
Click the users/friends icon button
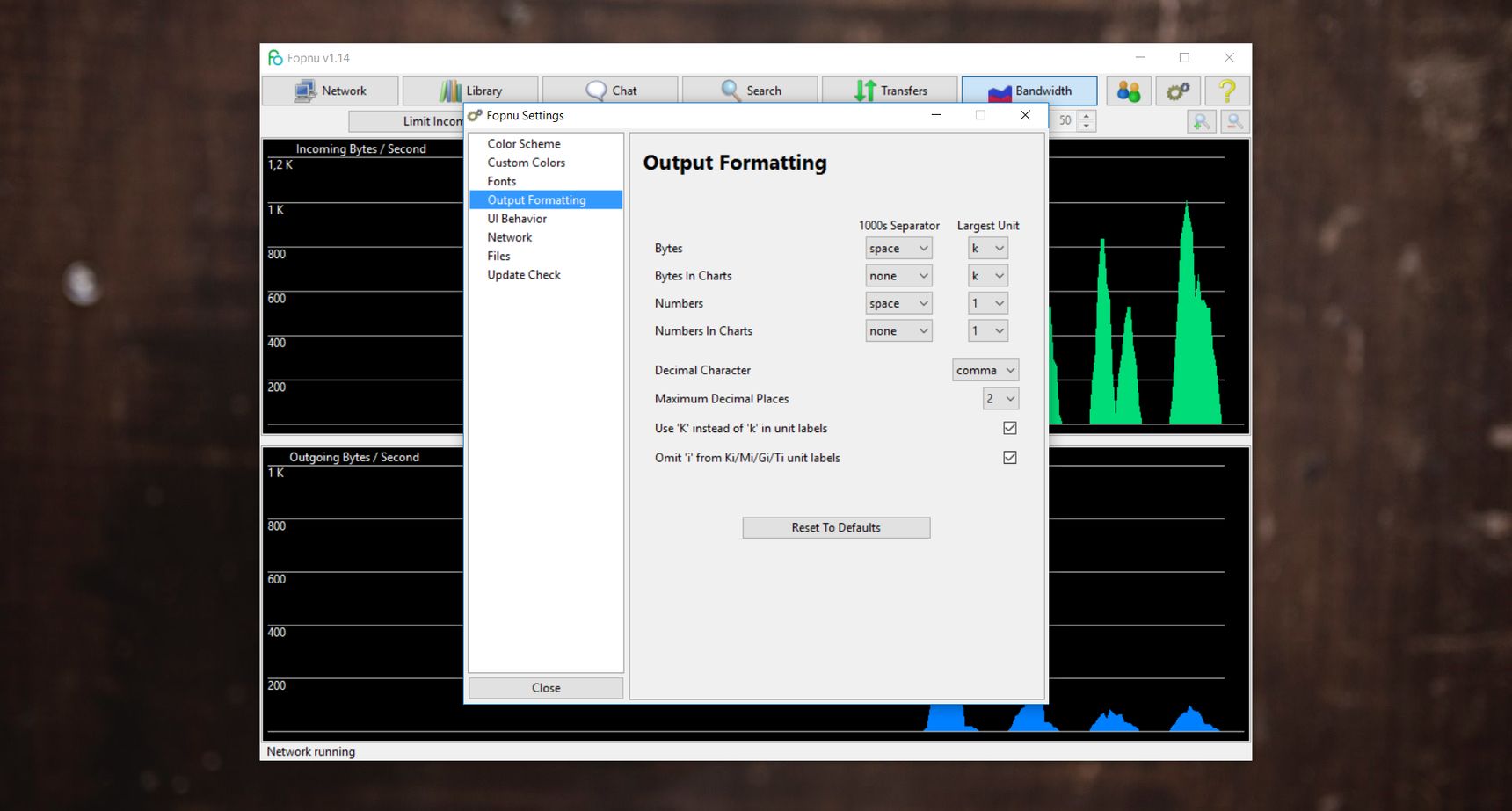1129,91
